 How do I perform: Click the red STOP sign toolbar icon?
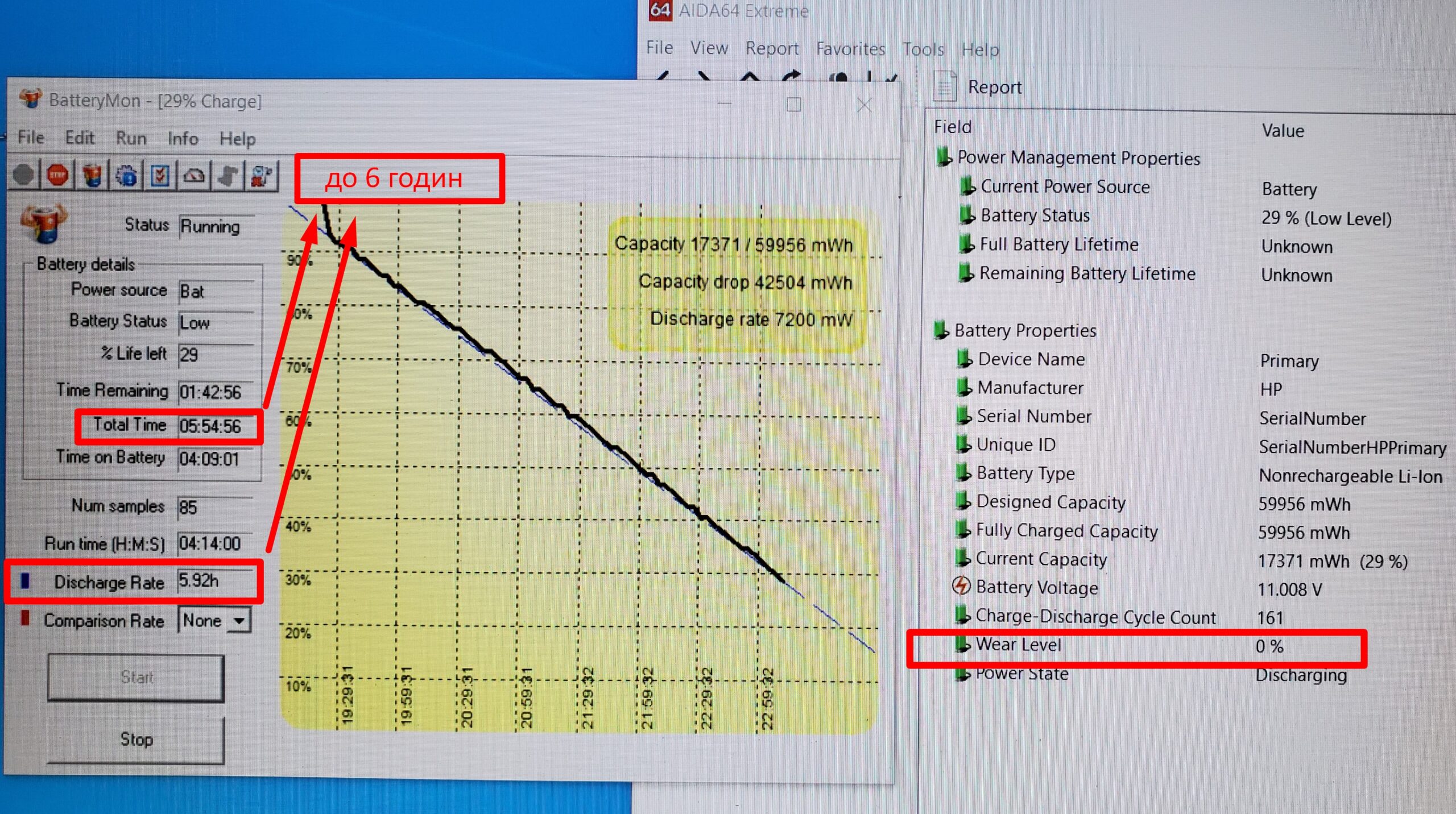[x=57, y=176]
